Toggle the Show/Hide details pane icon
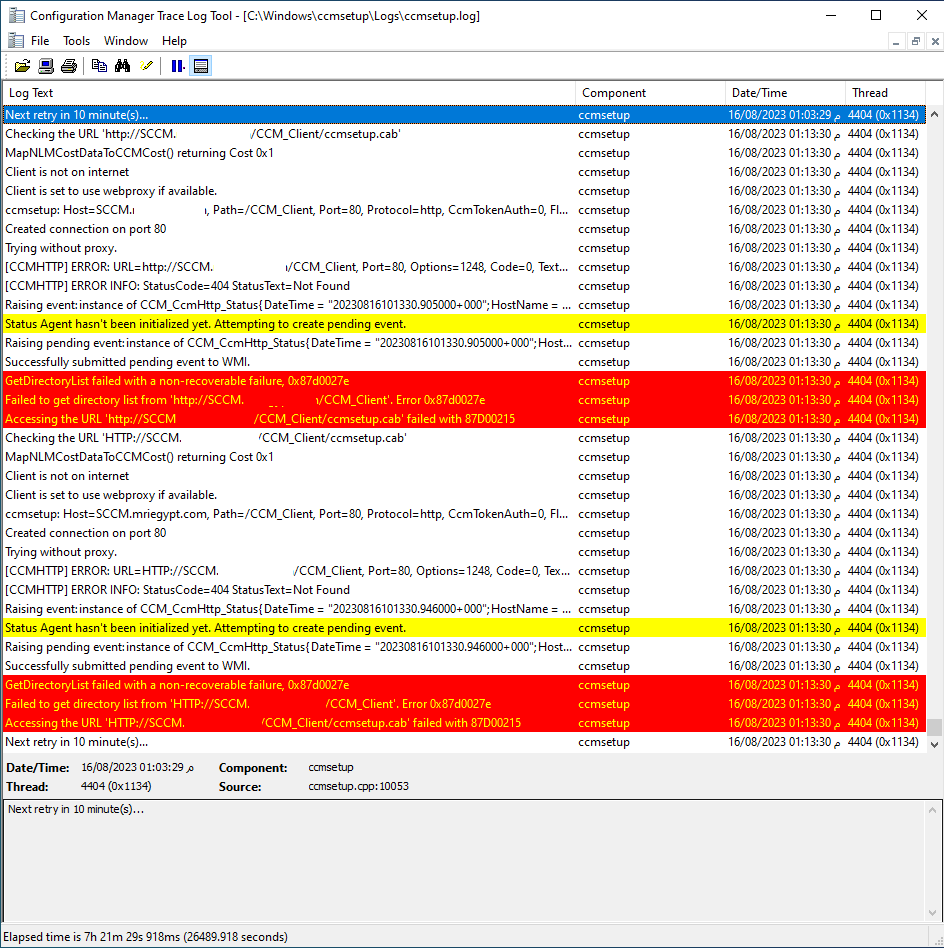The width and height of the screenshot is (944, 948). point(201,66)
